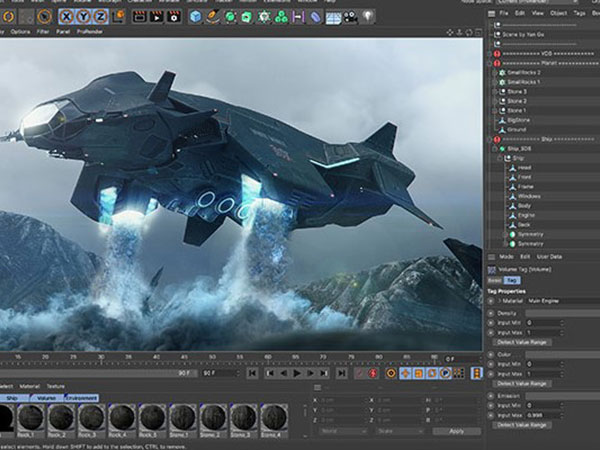
Task: Add a Floor environment object
Action: (x=333, y=17)
